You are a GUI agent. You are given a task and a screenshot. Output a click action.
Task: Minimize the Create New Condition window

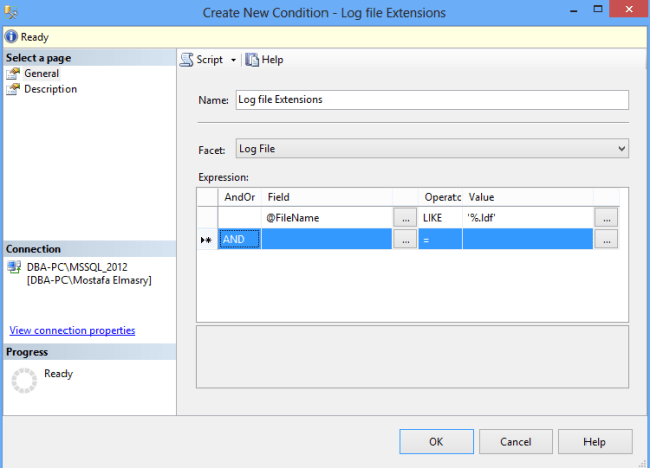(x=574, y=10)
